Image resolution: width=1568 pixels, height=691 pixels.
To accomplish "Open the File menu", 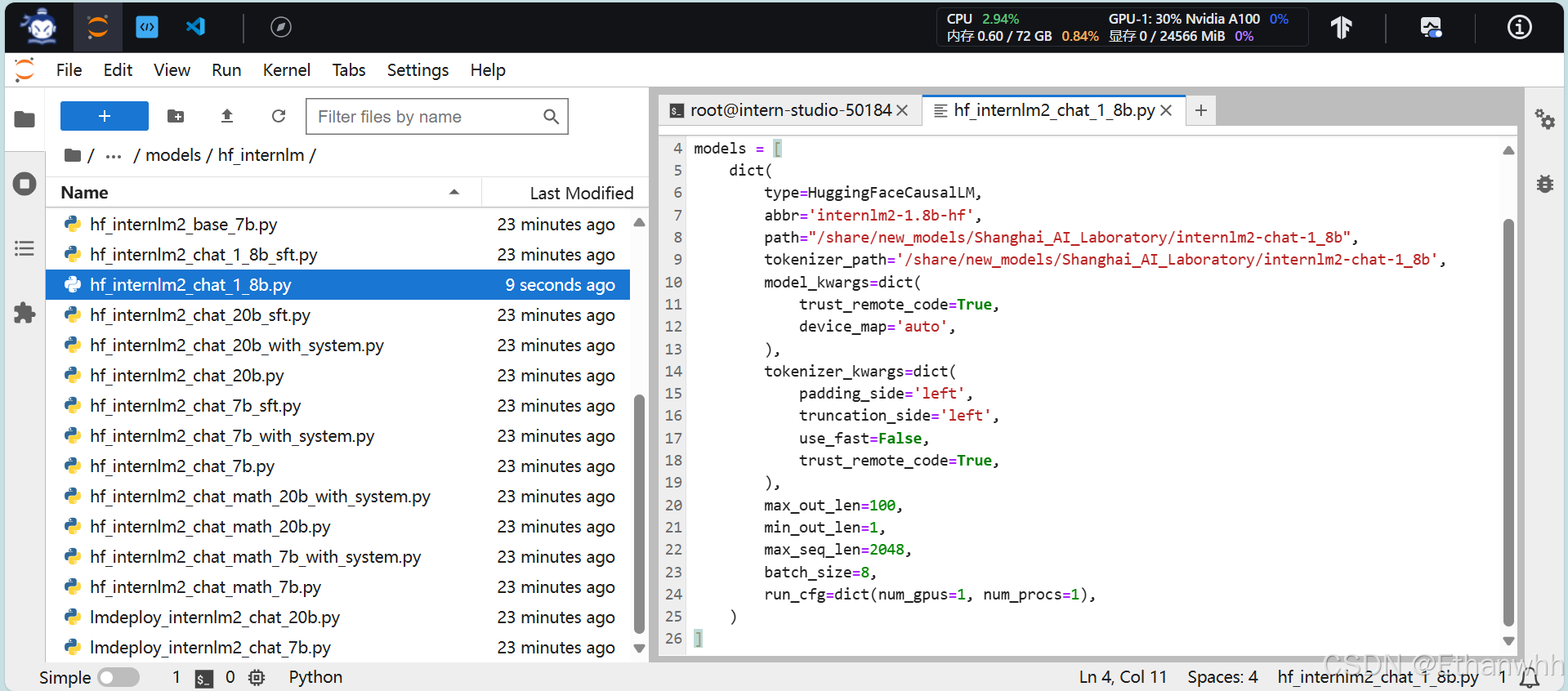I will 69,70.
